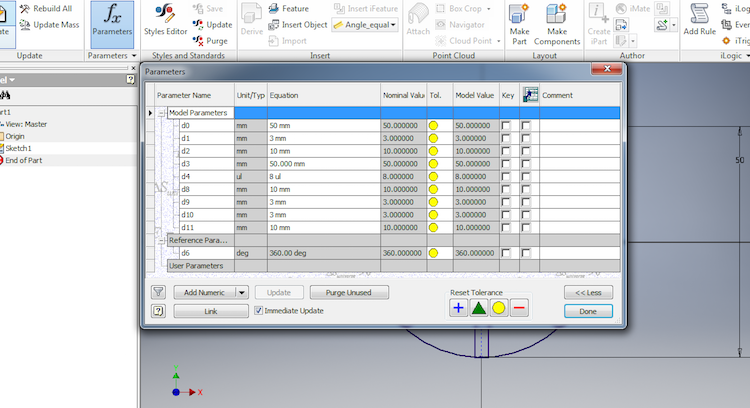750x408 pixels.
Task: Click the Link button
Action: pos(211,311)
